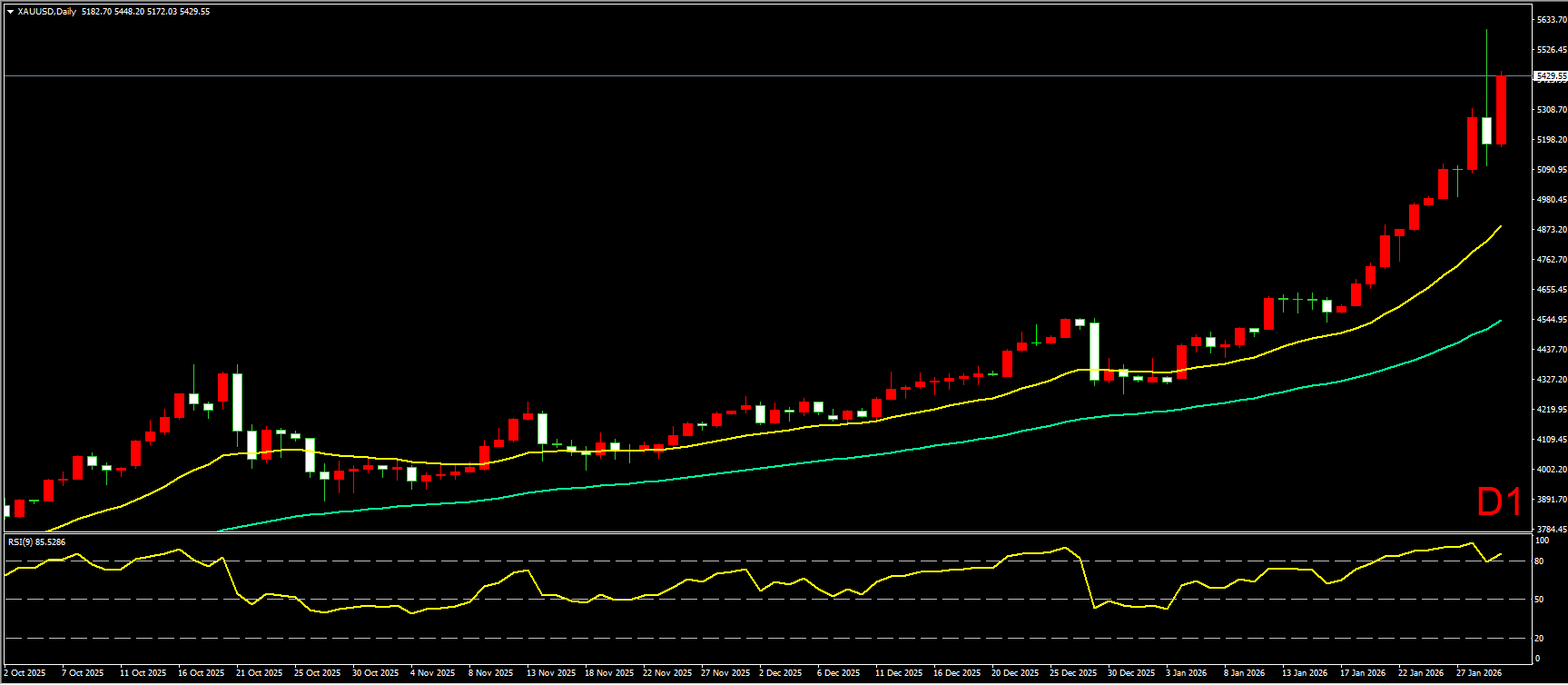Click the 4002.20 price scale label
The height and width of the screenshot is (685, 1568).
pos(1550,470)
